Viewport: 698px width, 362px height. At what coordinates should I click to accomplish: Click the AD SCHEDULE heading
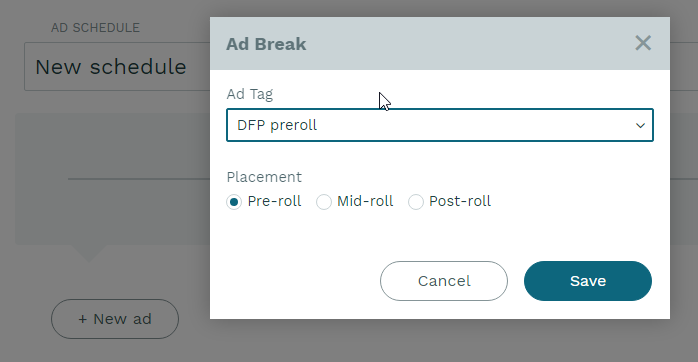click(x=95, y=28)
